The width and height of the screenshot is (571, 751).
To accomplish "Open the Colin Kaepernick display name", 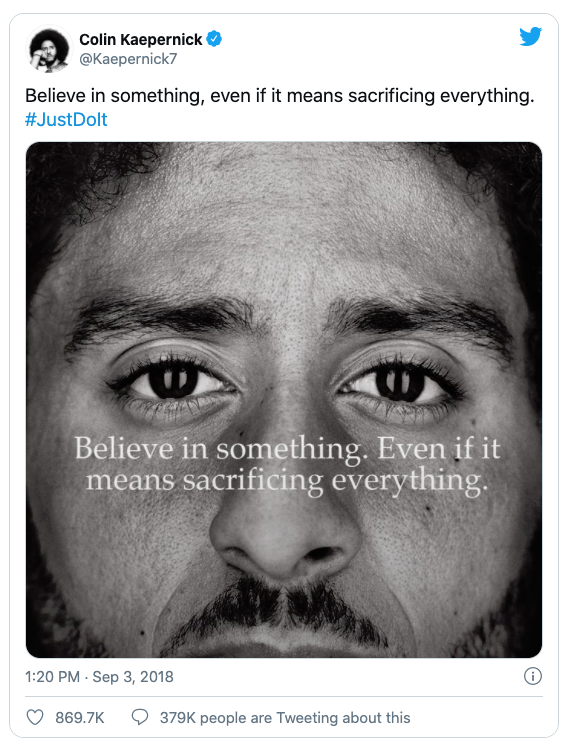I will click(141, 39).
